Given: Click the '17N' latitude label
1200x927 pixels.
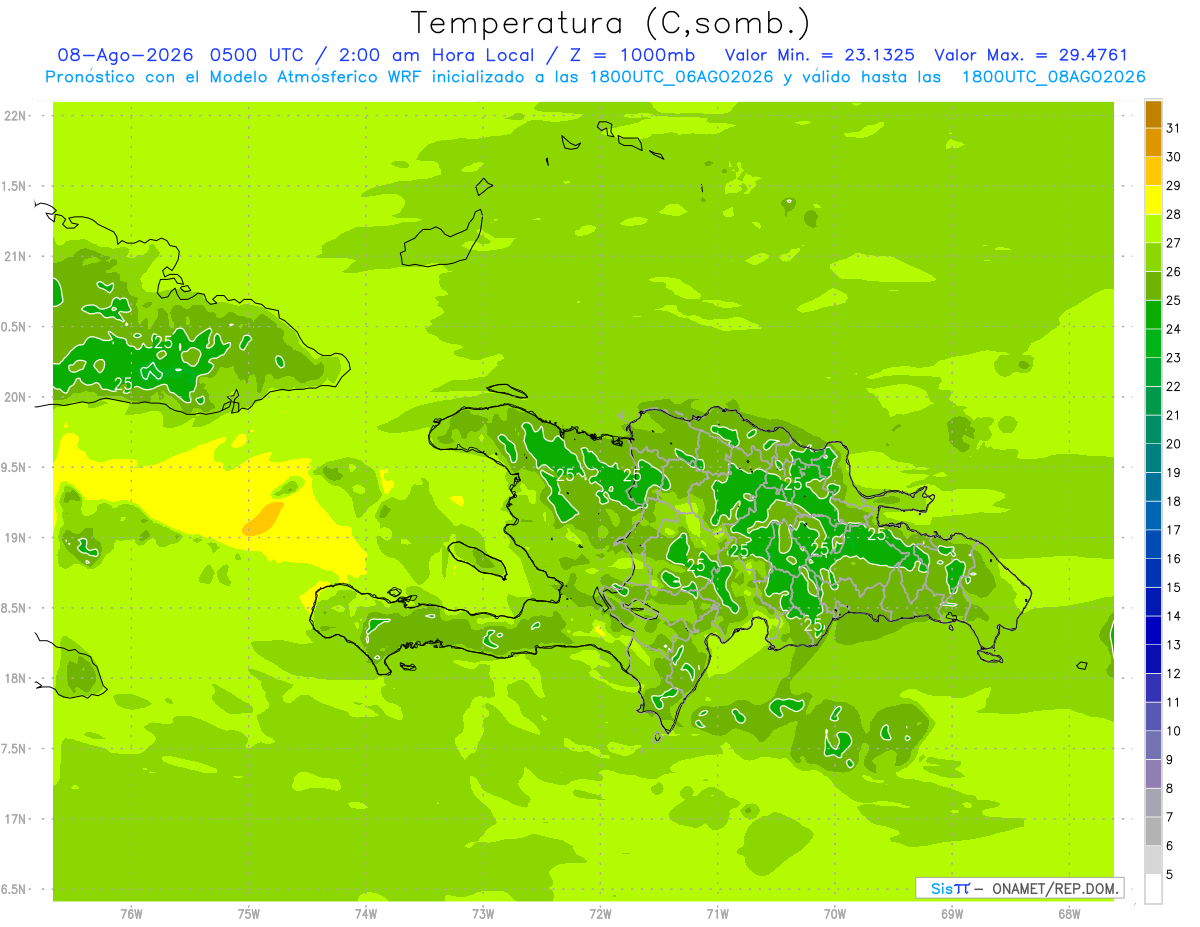Looking at the screenshot, I should coord(16,819).
